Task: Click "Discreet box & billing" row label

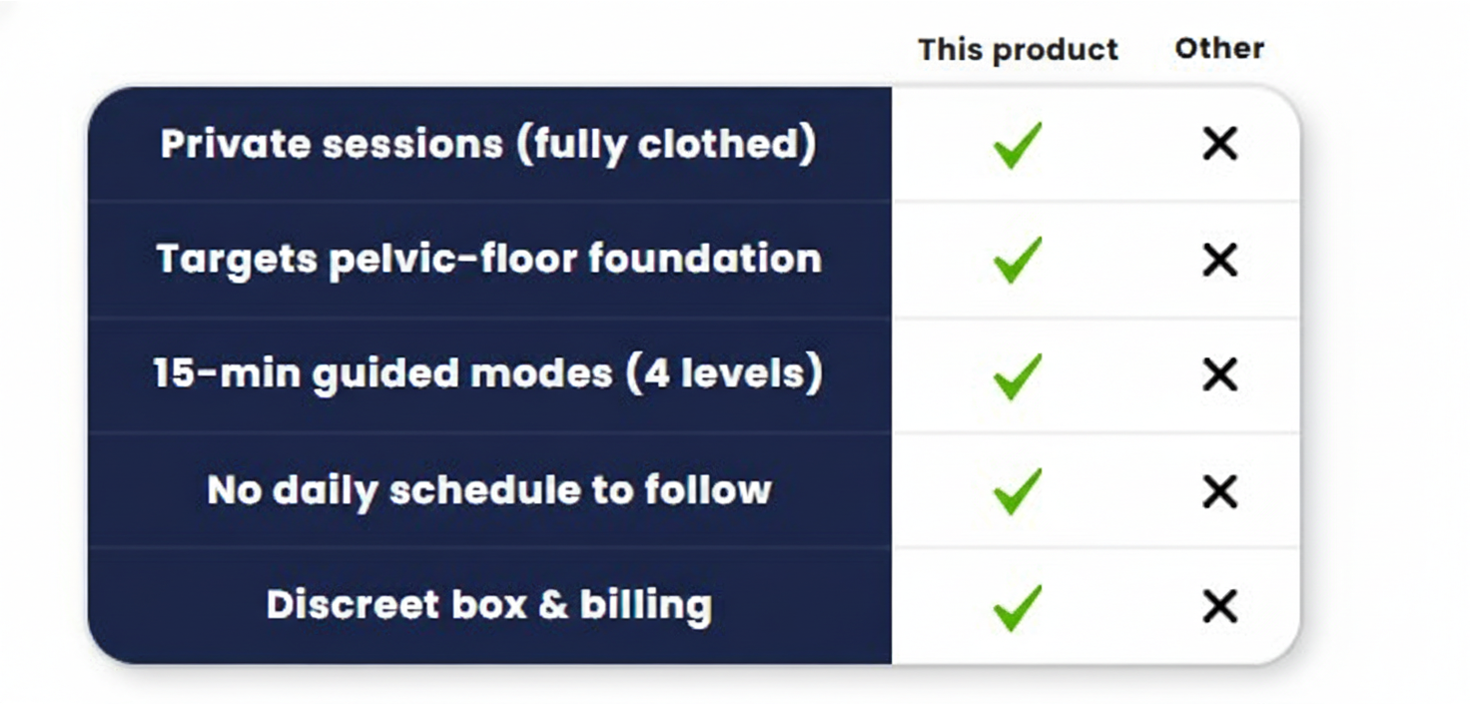Action: 489,605
